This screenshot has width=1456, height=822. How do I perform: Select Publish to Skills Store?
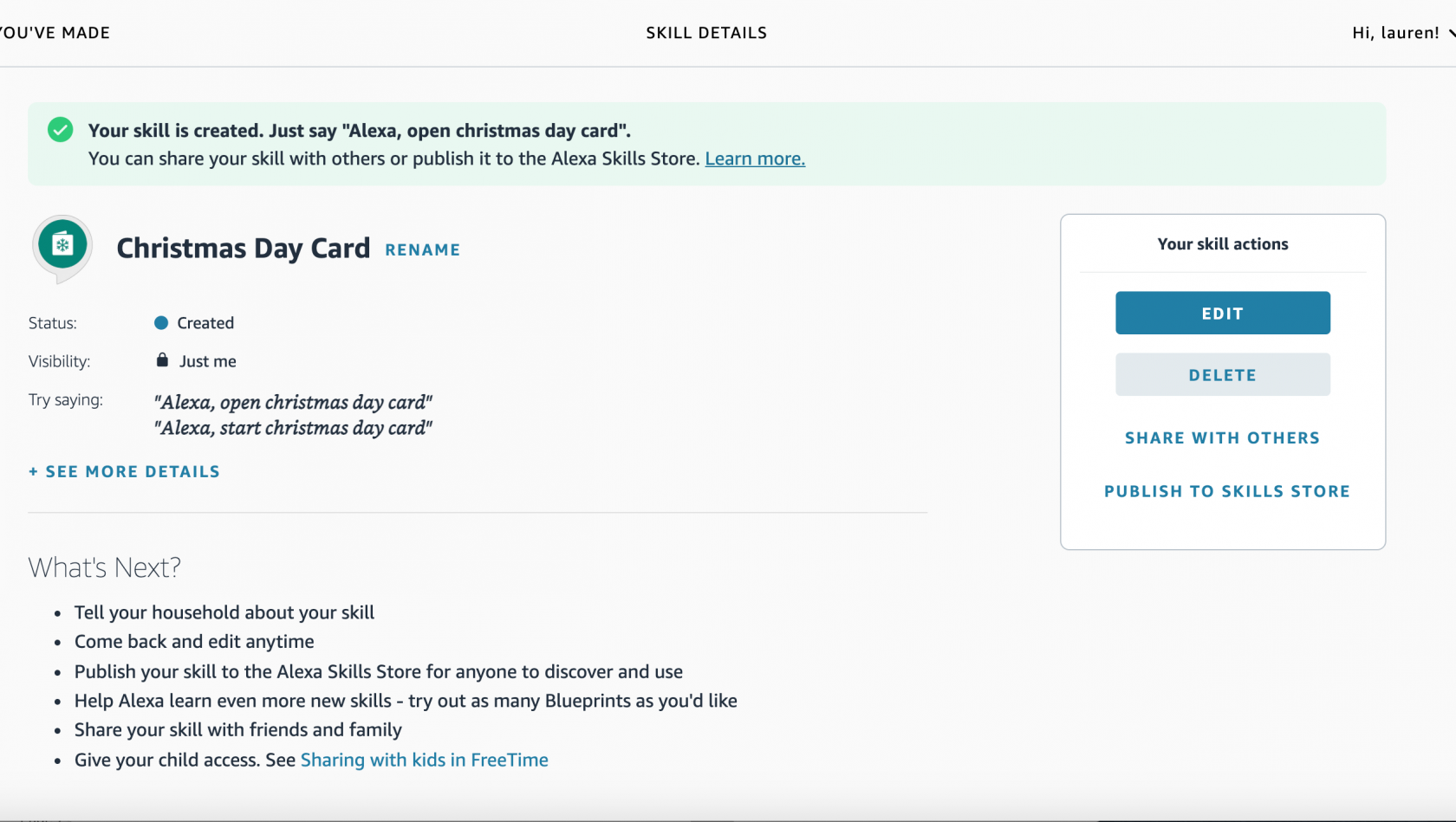(1226, 491)
